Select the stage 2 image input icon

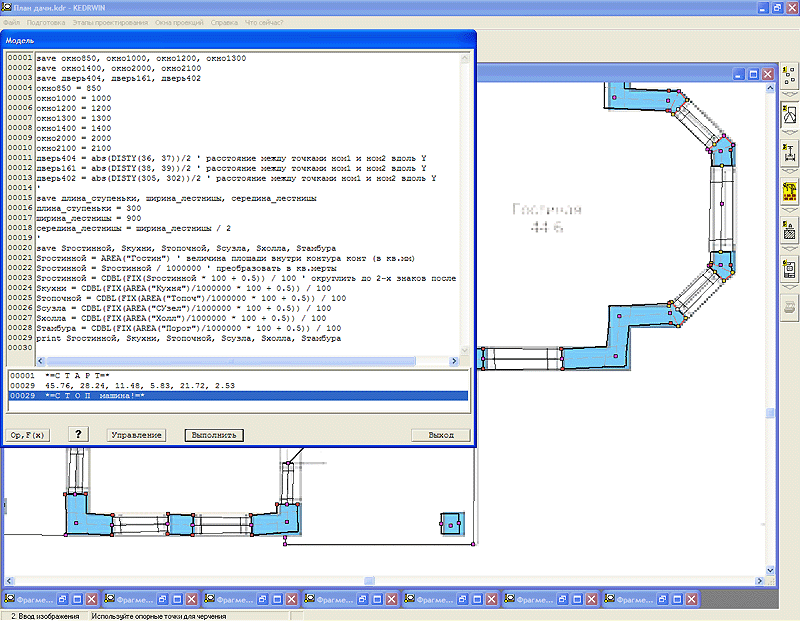point(789,115)
